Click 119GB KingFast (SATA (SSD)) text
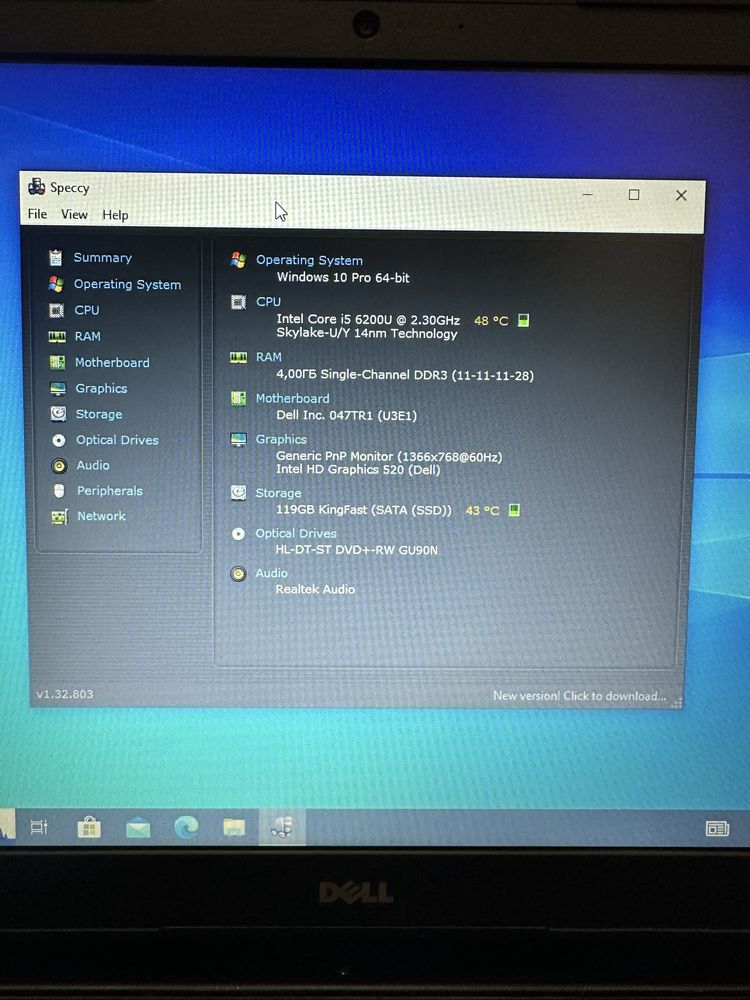750x1000 pixels. click(x=364, y=510)
